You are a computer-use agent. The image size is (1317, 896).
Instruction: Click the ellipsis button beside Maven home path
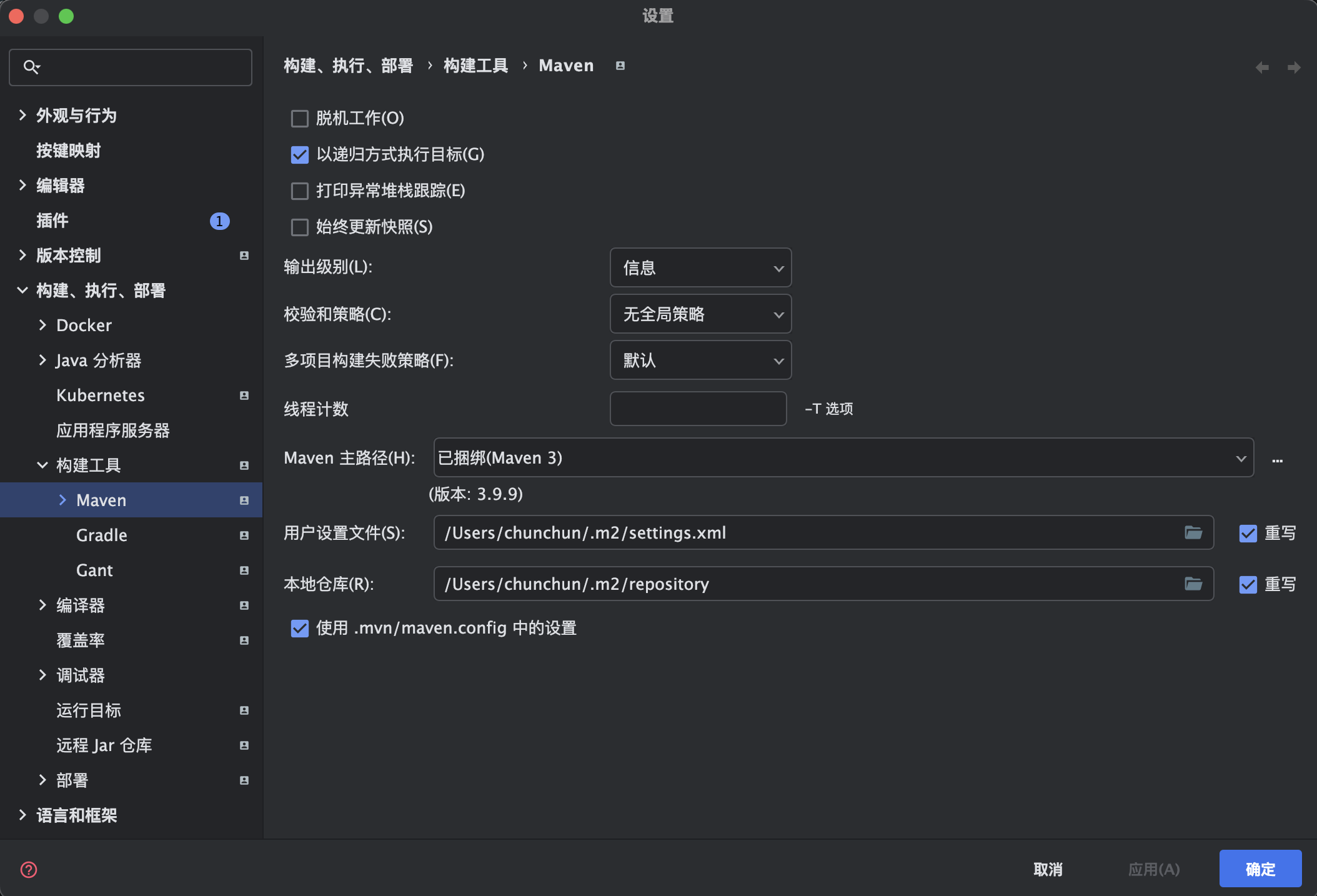pos(1277,460)
